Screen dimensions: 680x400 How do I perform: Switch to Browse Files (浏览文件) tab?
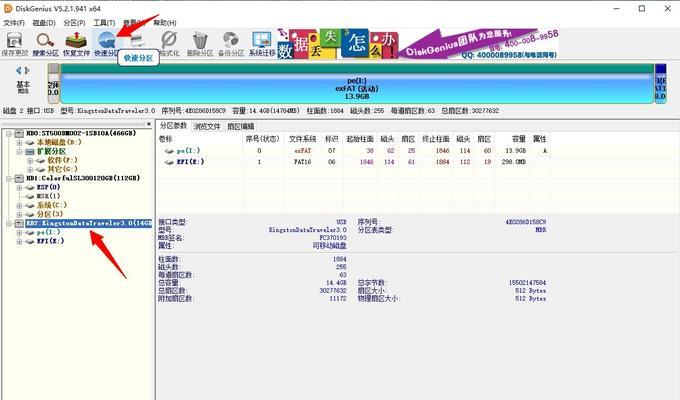click(207, 126)
